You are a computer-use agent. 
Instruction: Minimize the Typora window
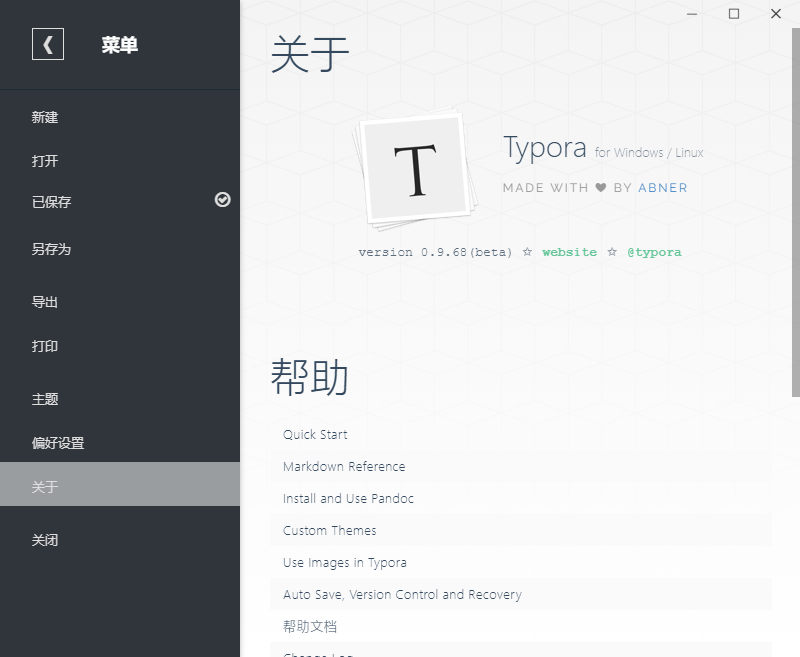coord(692,14)
